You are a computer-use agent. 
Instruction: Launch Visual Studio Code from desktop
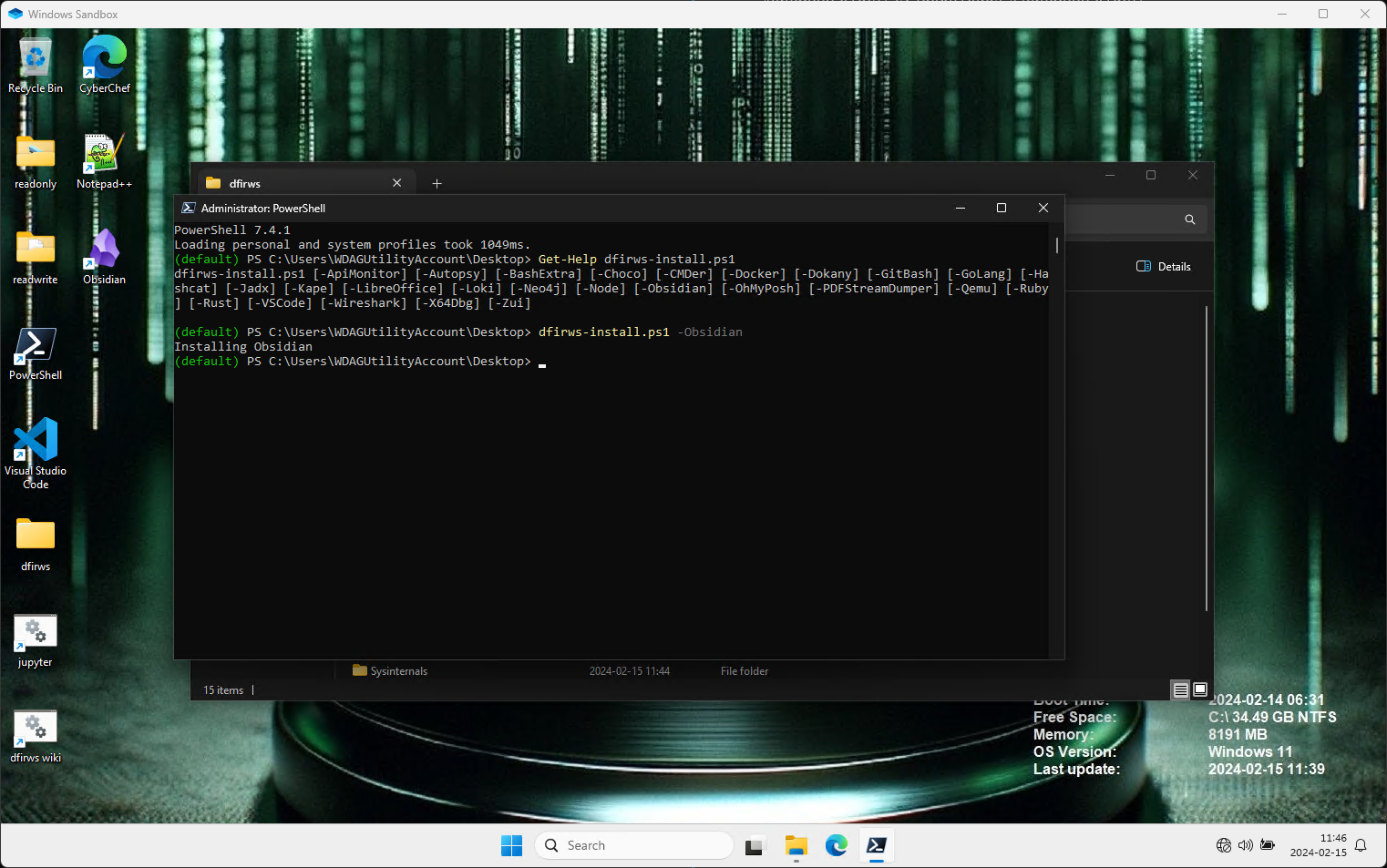pyautogui.click(x=36, y=442)
